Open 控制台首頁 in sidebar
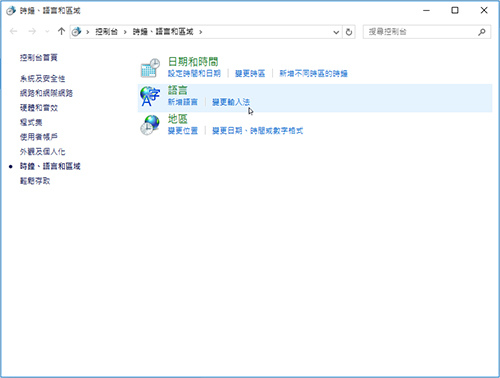500x378 pixels. click(x=39, y=58)
